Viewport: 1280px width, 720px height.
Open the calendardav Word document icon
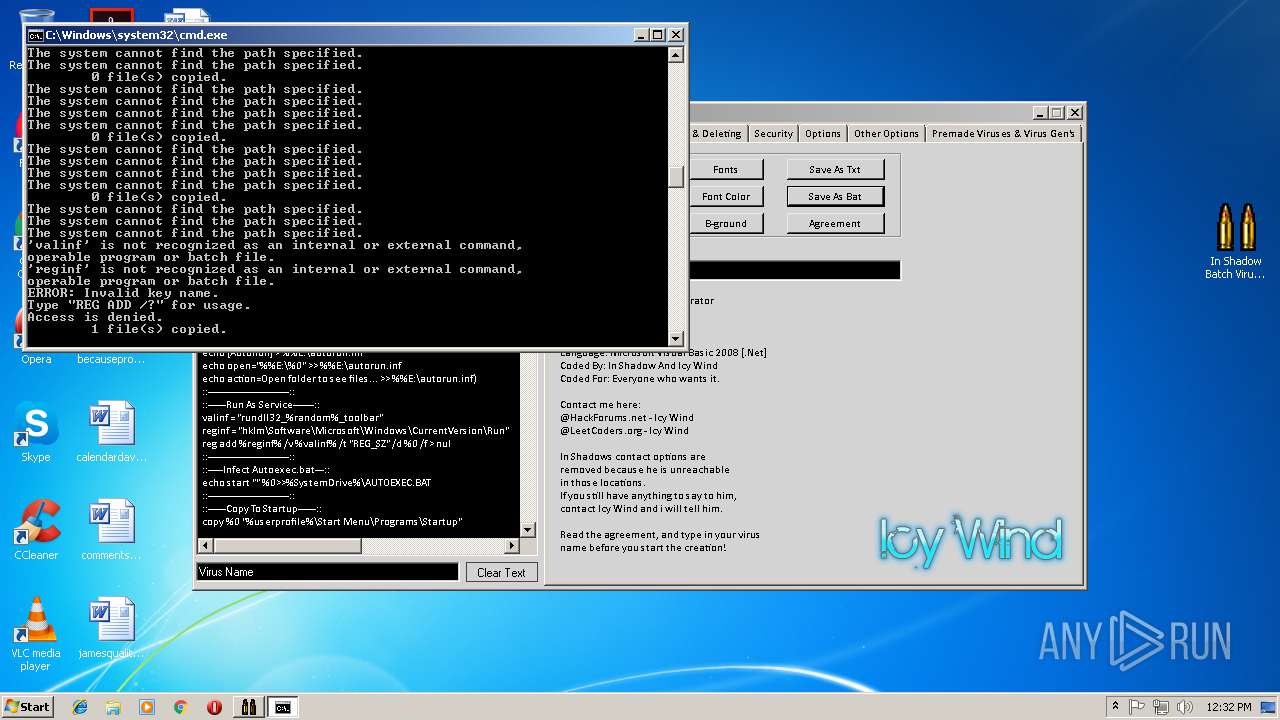click(111, 433)
